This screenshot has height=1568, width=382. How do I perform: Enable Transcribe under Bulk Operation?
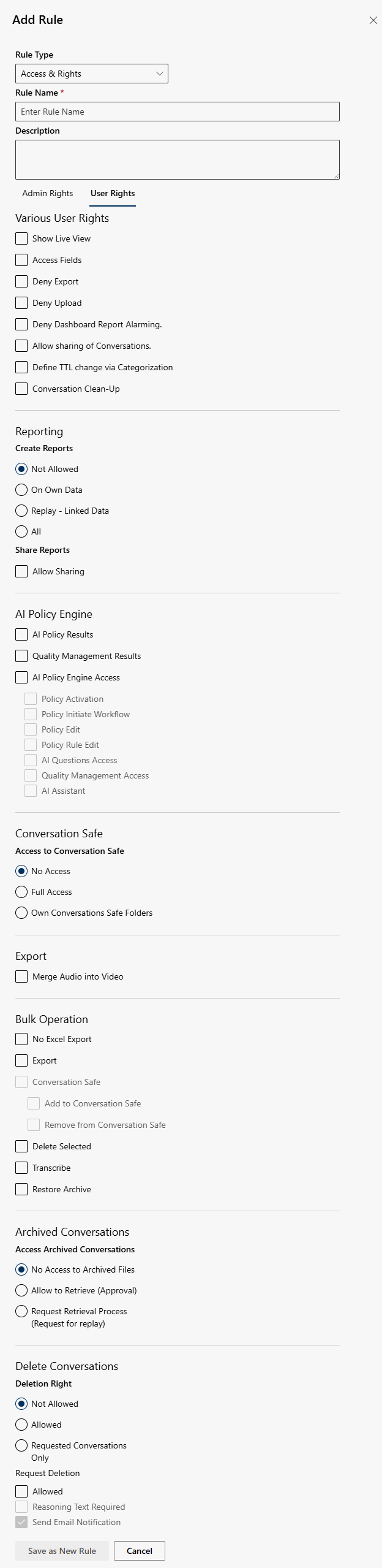pos(21,1167)
